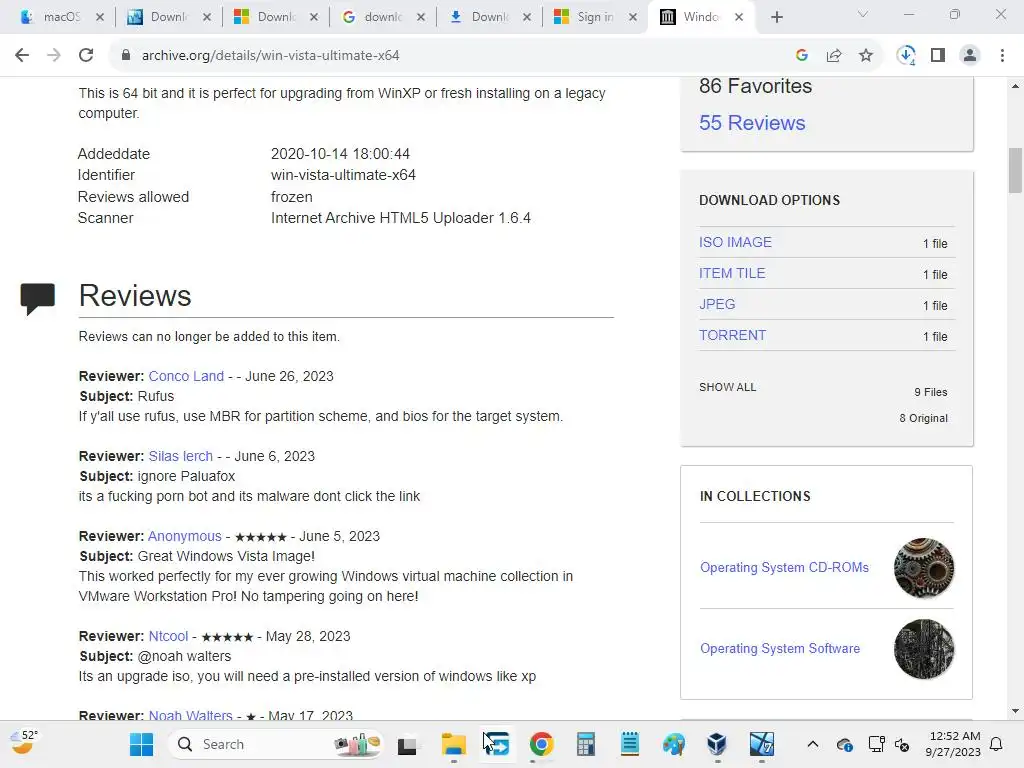
Task: Click the scrollbar down arrow
Action: pos(1015,711)
